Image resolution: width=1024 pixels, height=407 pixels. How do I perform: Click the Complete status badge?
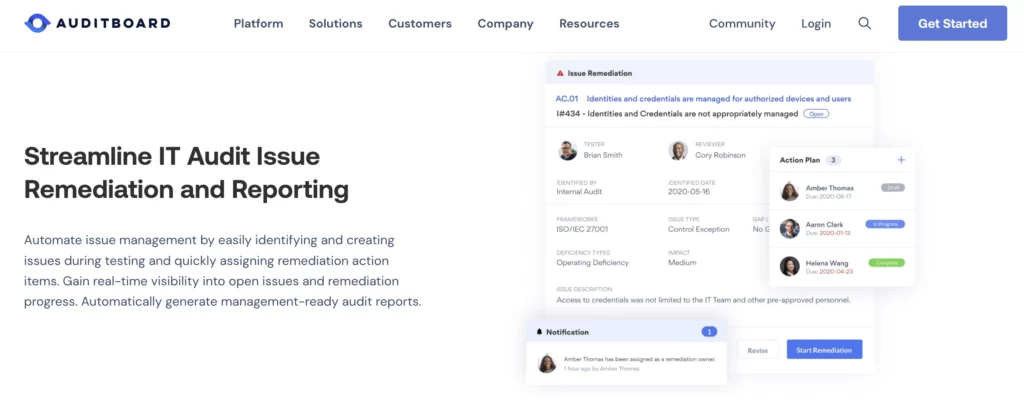(x=887, y=263)
